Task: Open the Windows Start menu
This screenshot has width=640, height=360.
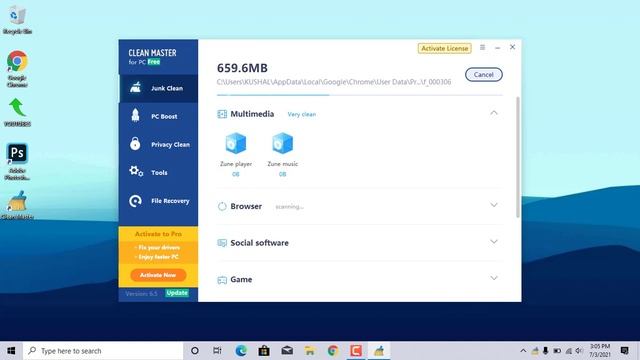Action: [x=11, y=351]
